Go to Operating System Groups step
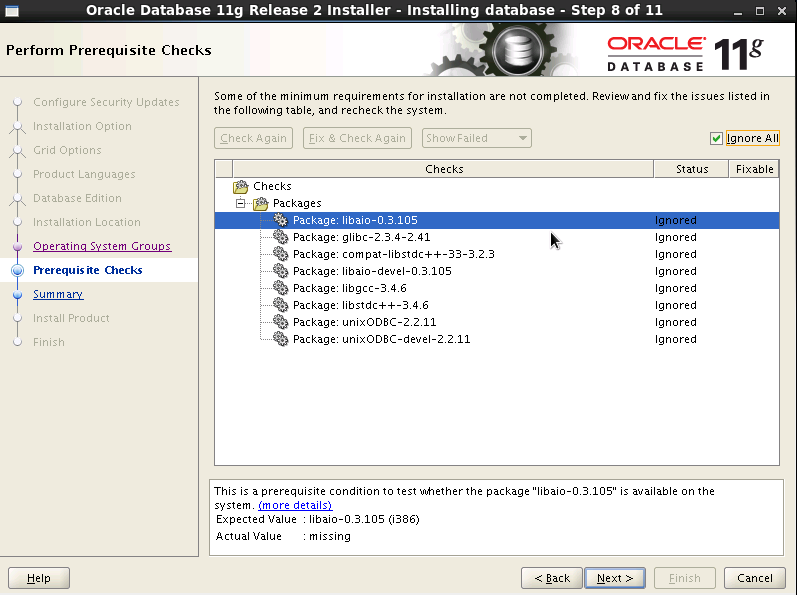The height and width of the screenshot is (595, 797). tap(102, 246)
